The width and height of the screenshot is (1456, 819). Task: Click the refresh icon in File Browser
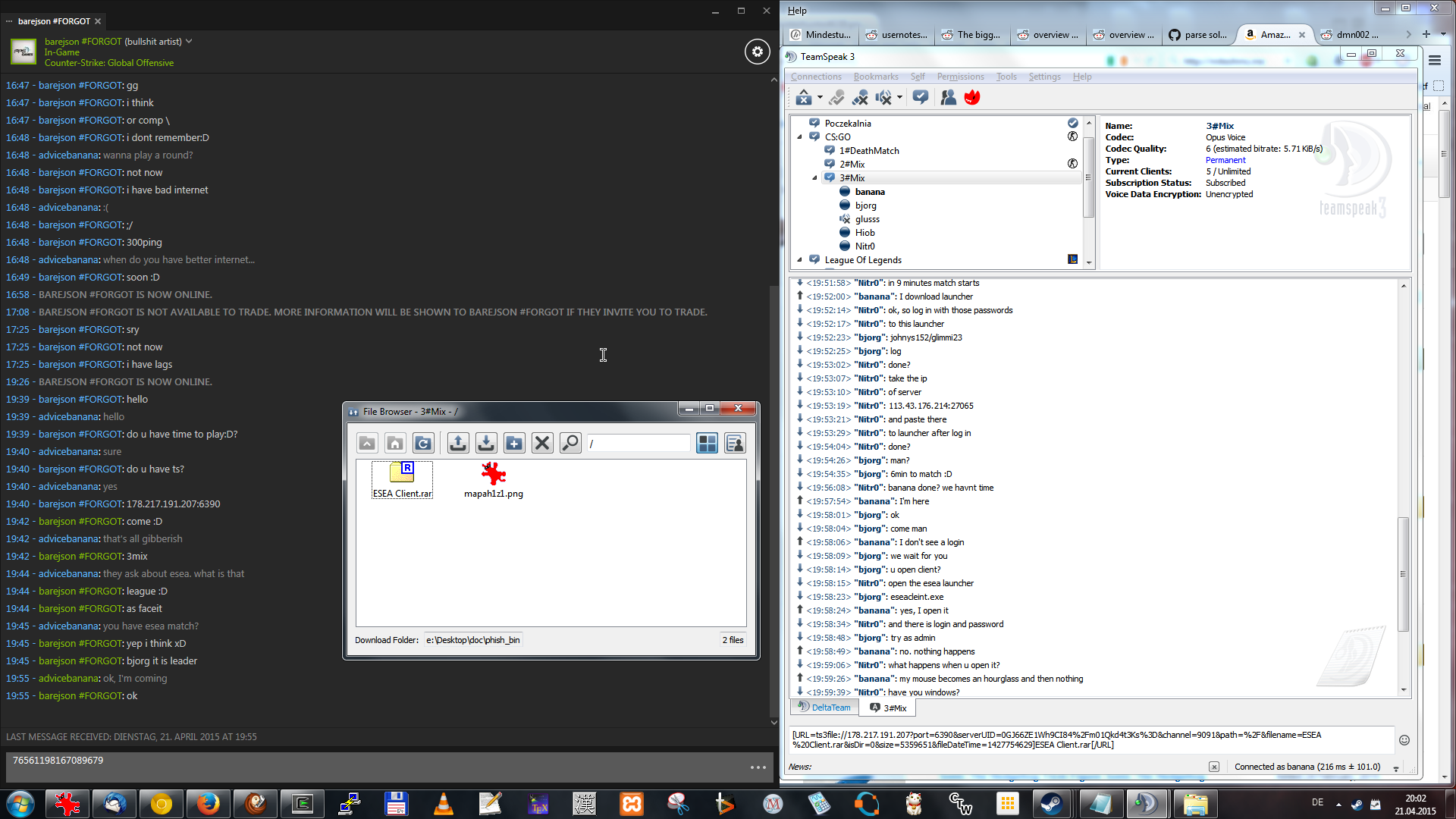pos(423,443)
